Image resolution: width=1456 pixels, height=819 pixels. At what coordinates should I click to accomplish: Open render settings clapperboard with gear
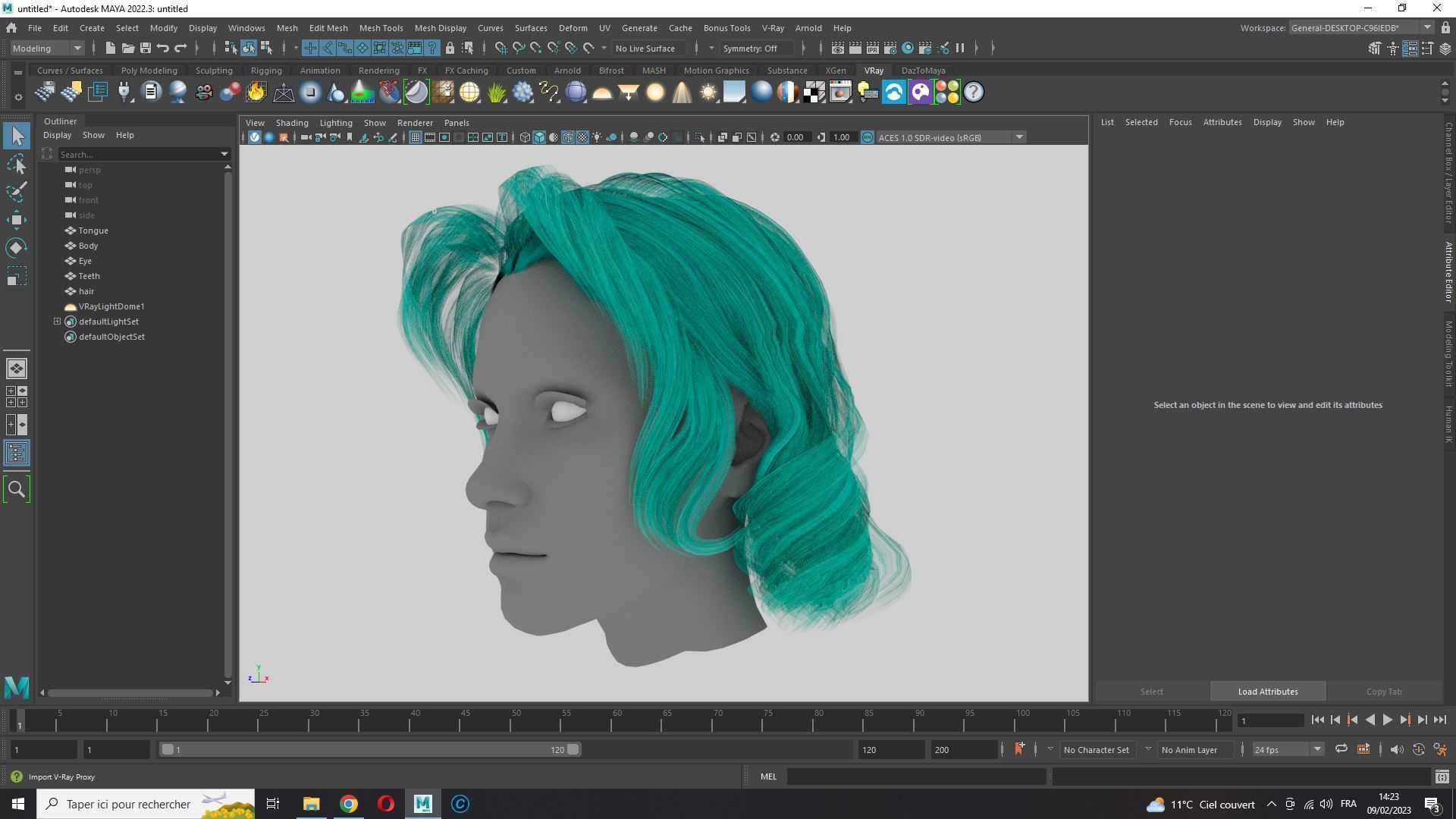890,48
